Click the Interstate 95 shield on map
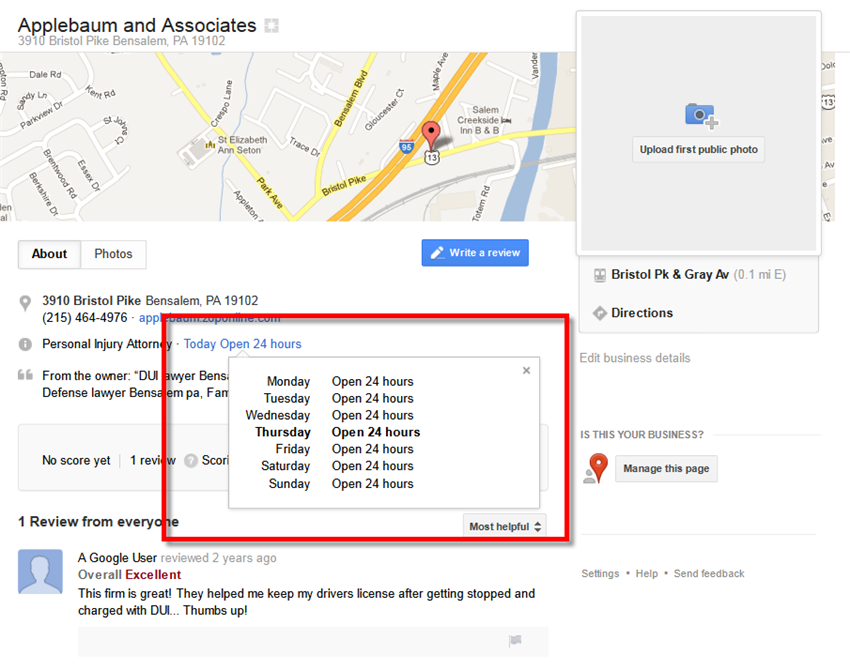This screenshot has width=850, height=670. (x=407, y=146)
